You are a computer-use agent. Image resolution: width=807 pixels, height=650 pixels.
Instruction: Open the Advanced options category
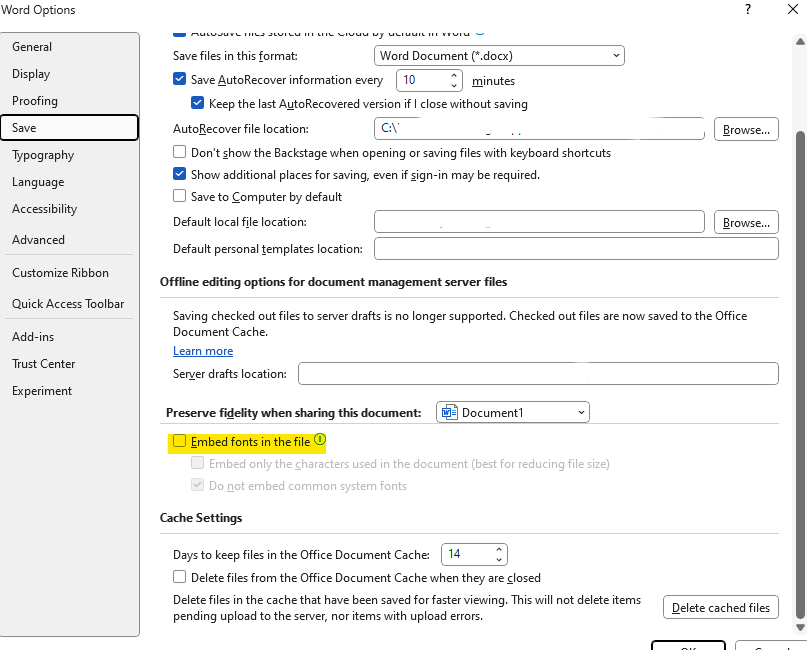tap(69, 240)
